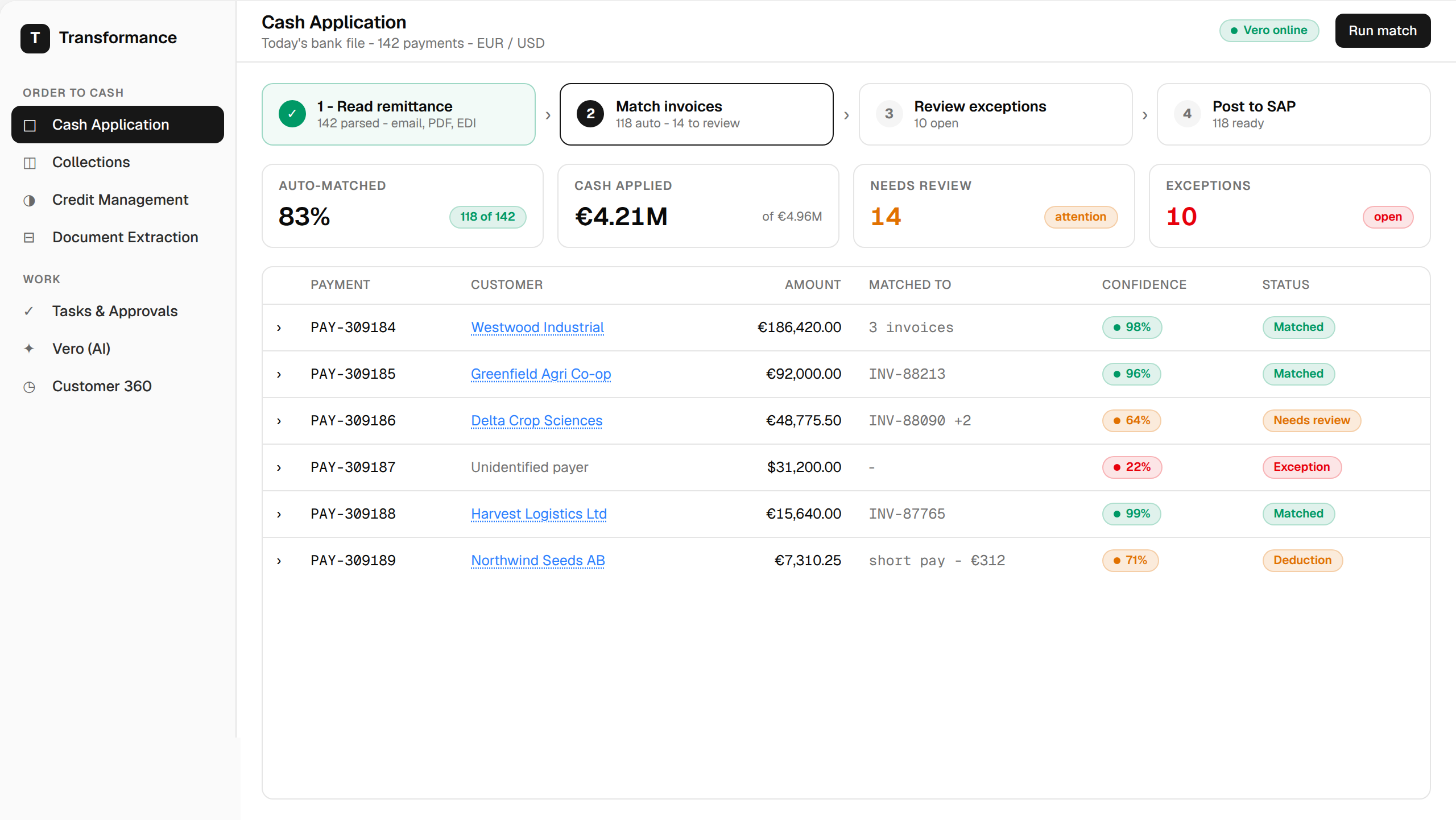The image size is (1456, 820).
Task: Click 'short pay - €312' cell
Action: click(937, 561)
